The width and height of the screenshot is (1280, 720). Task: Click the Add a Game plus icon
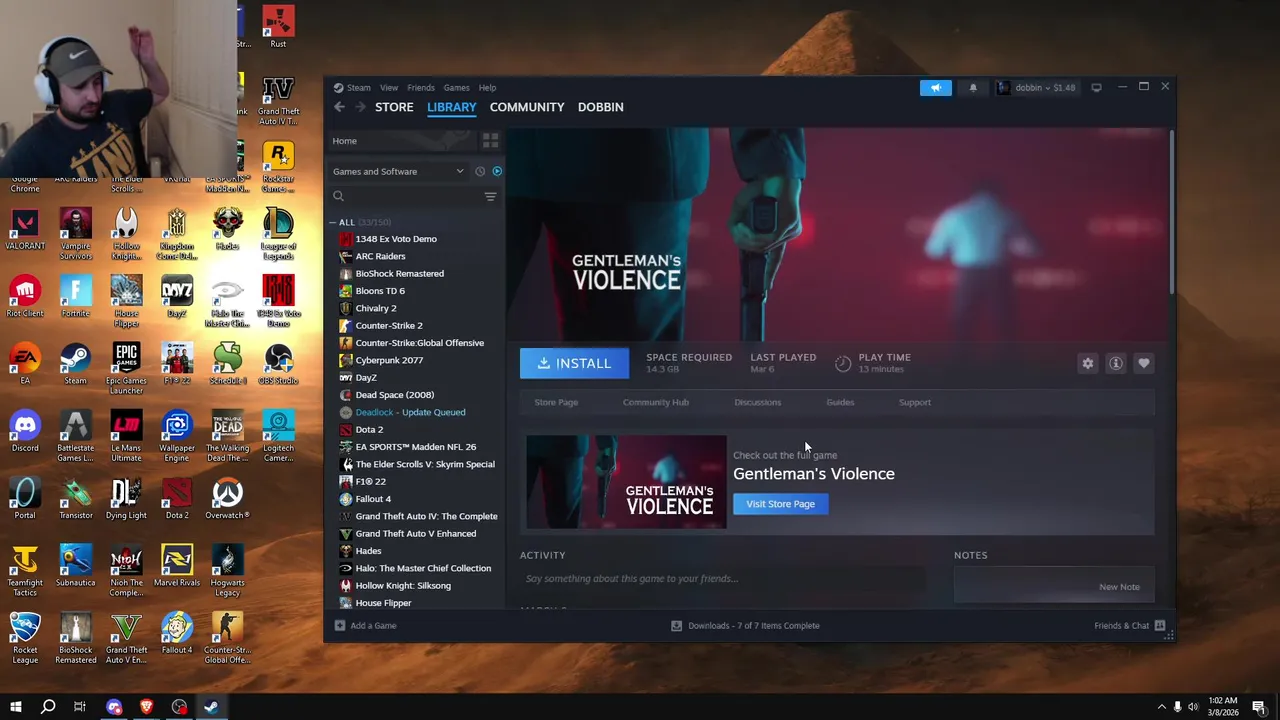point(340,626)
